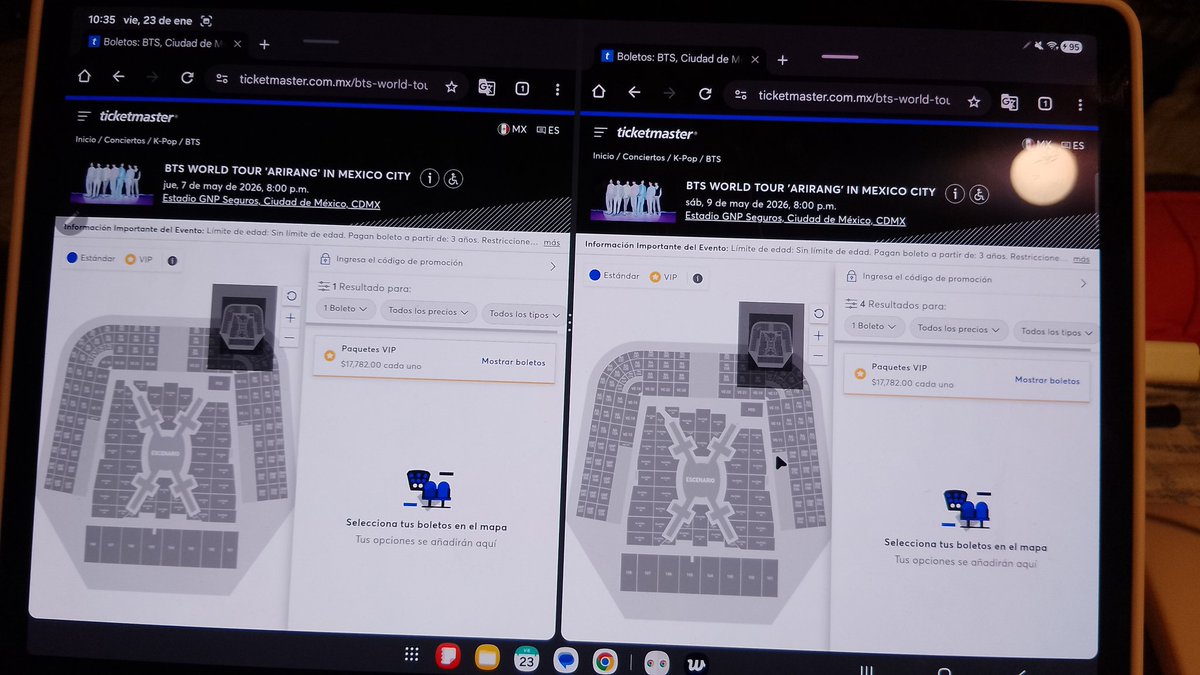Expand promo code row in right window

(965, 280)
